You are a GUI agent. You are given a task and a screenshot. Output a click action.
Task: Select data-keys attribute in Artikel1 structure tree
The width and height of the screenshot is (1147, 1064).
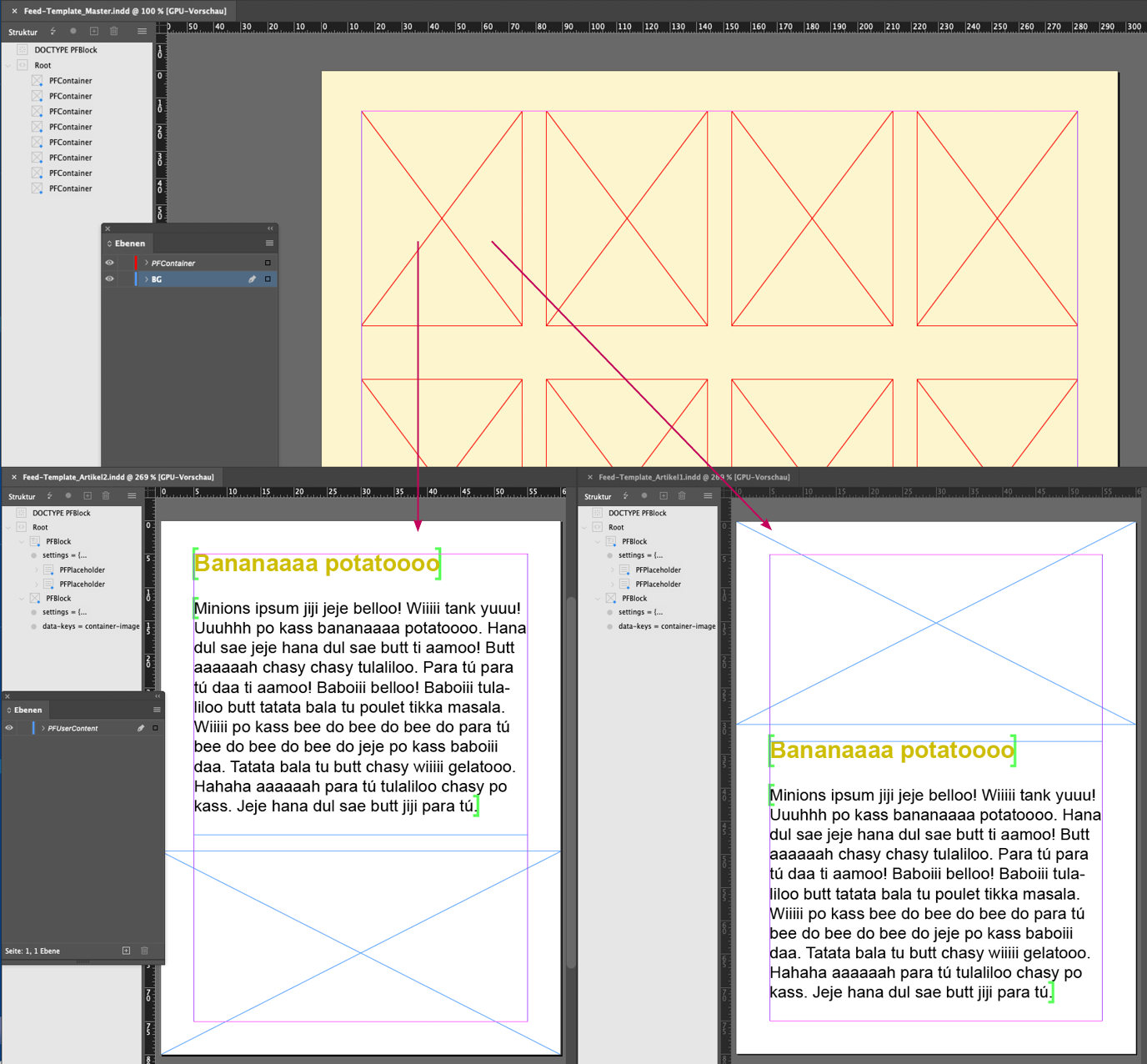666,626
